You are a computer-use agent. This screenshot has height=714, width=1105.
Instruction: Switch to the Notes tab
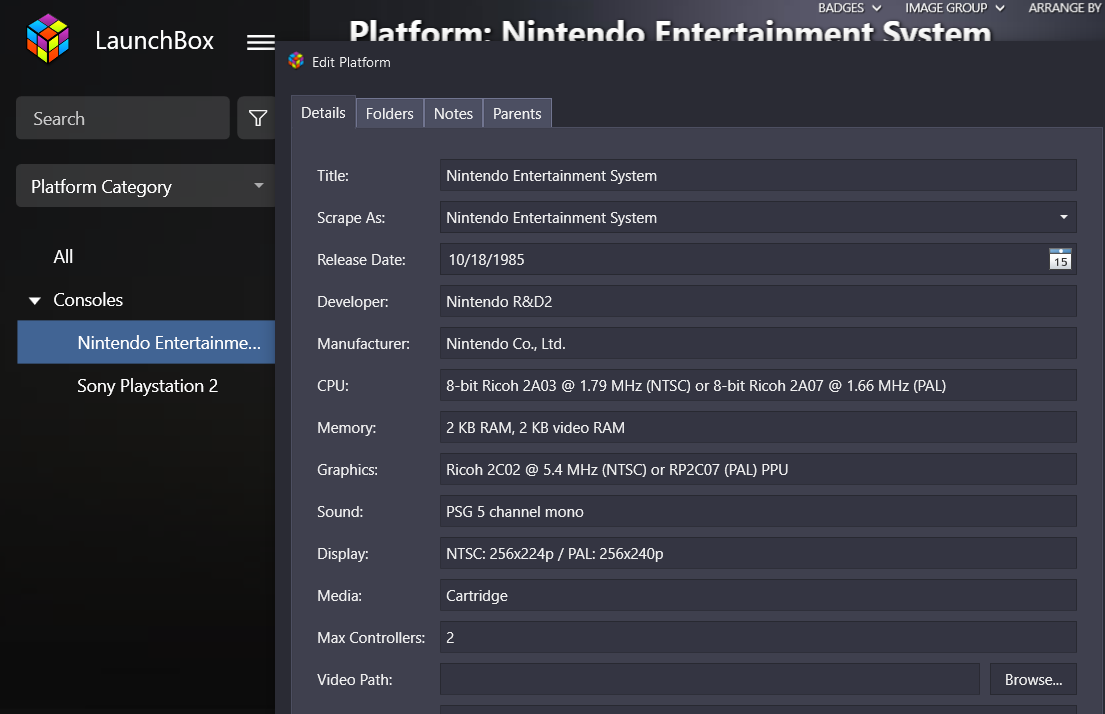click(453, 113)
